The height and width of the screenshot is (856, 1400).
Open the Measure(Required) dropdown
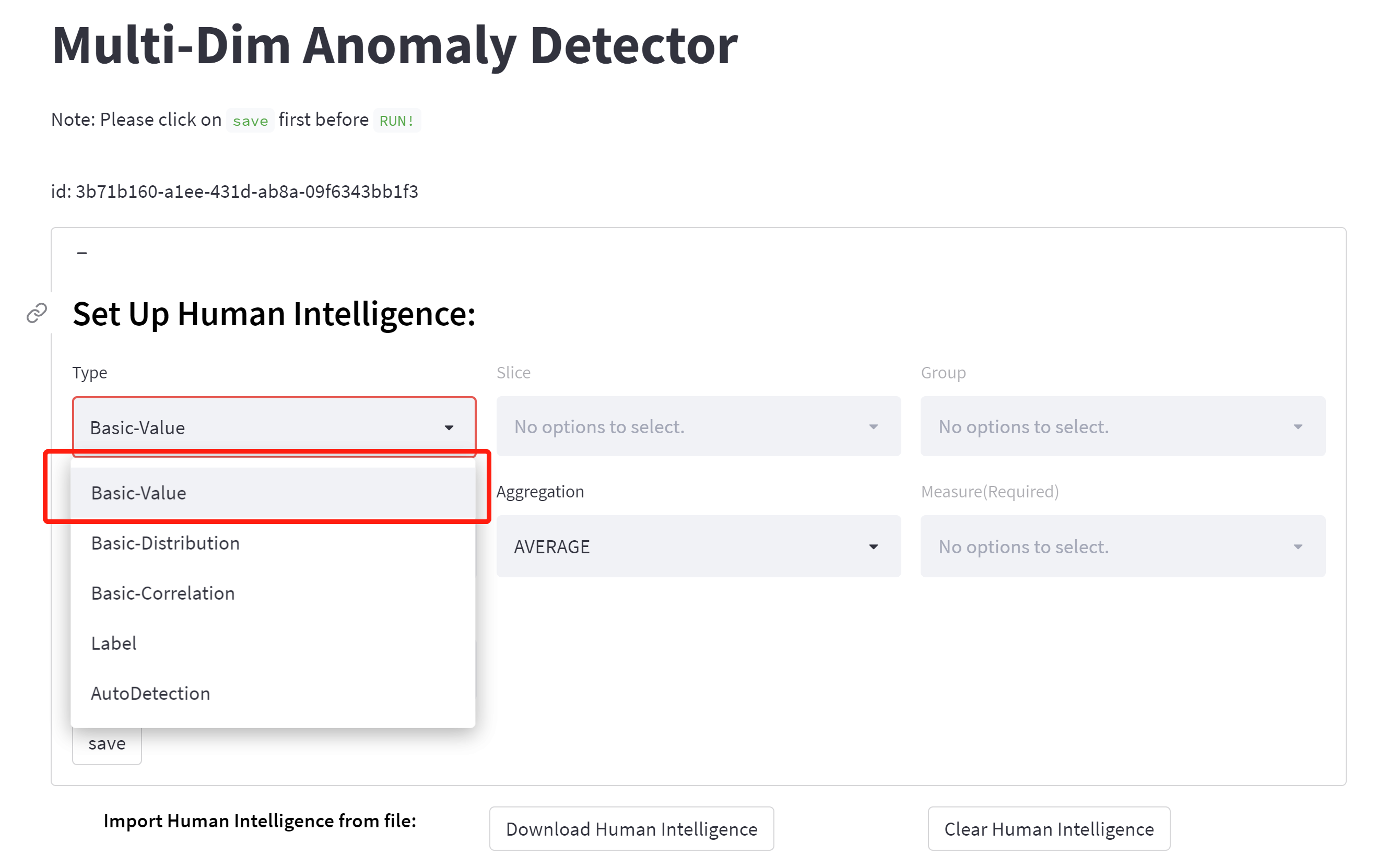(x=1123, y=546)
